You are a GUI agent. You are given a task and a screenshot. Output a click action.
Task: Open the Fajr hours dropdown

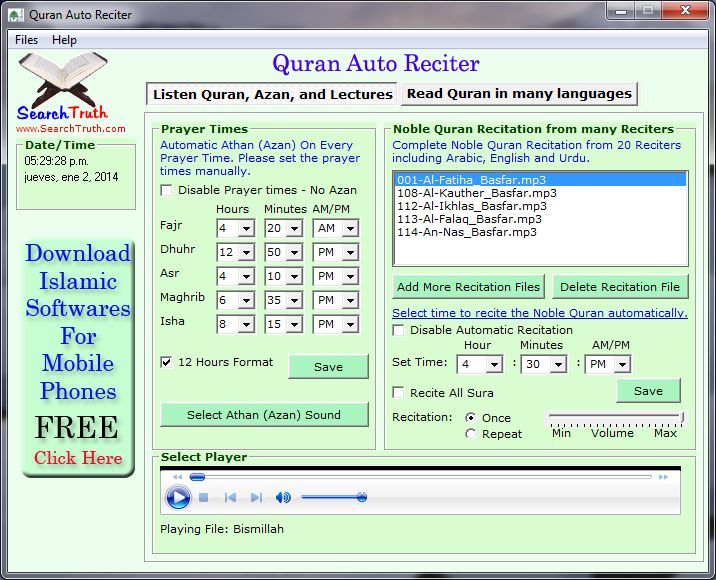point(246,228)
